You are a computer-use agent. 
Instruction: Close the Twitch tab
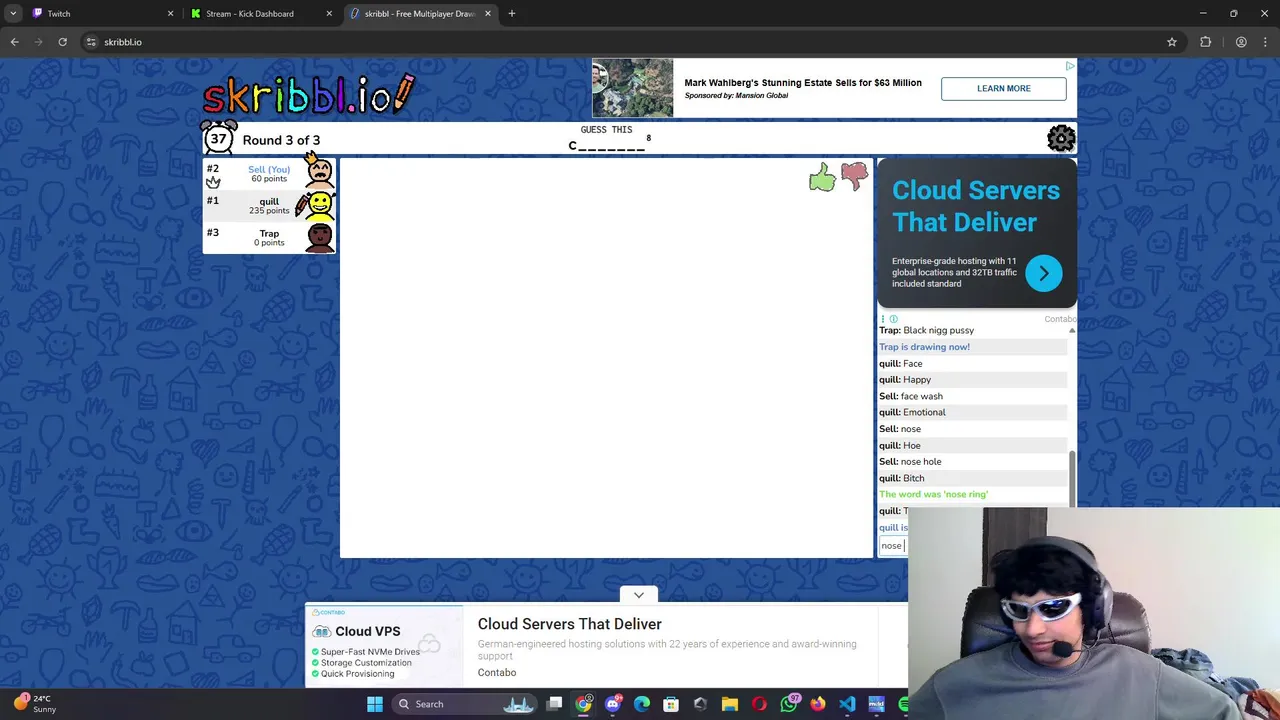tap(170, 13)
